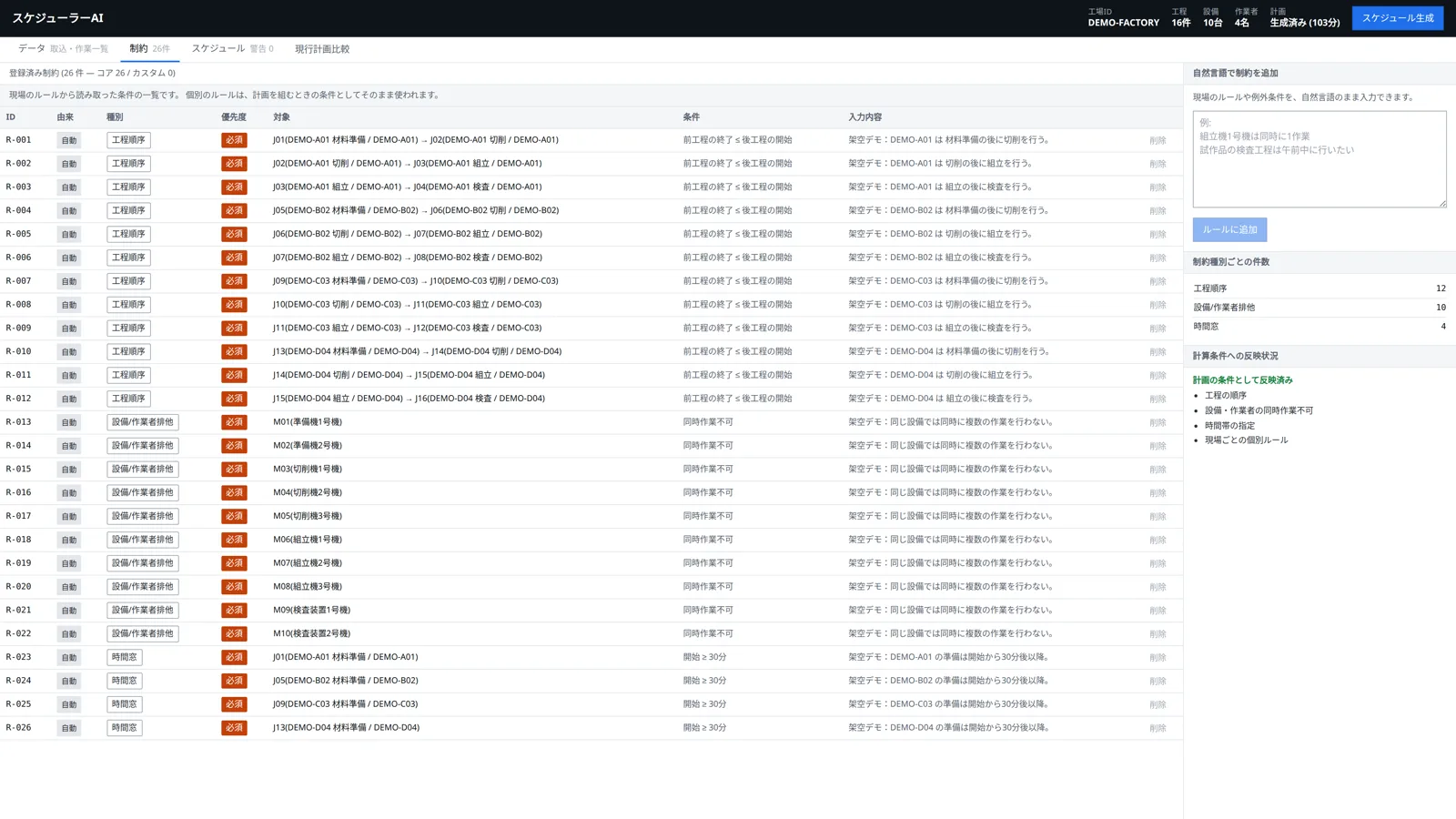Screen dimensions: 1456x819
Task: Select the 制約 tab
Action: click(149, 49)
